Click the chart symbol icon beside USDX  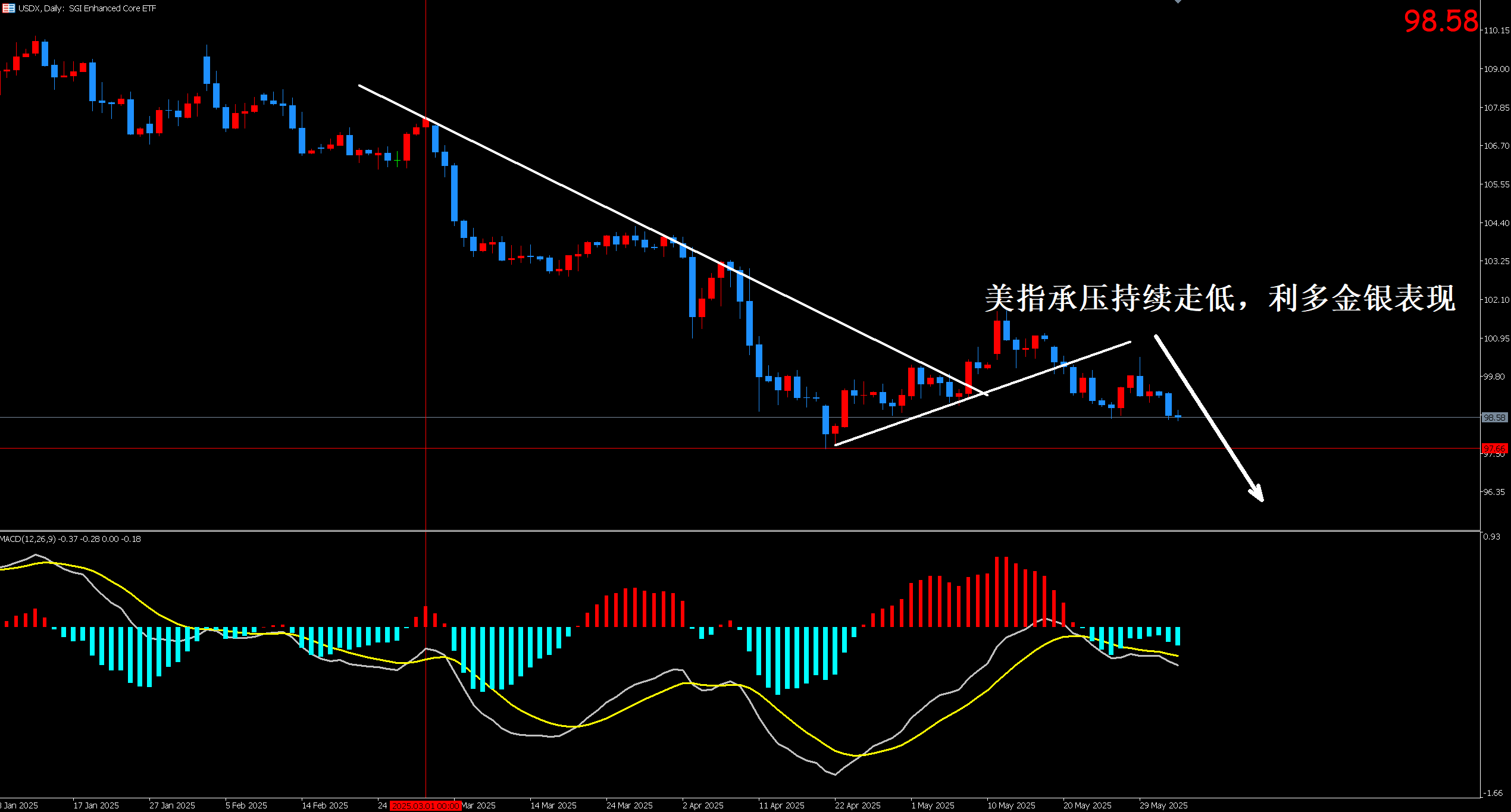tap(8, 8)
